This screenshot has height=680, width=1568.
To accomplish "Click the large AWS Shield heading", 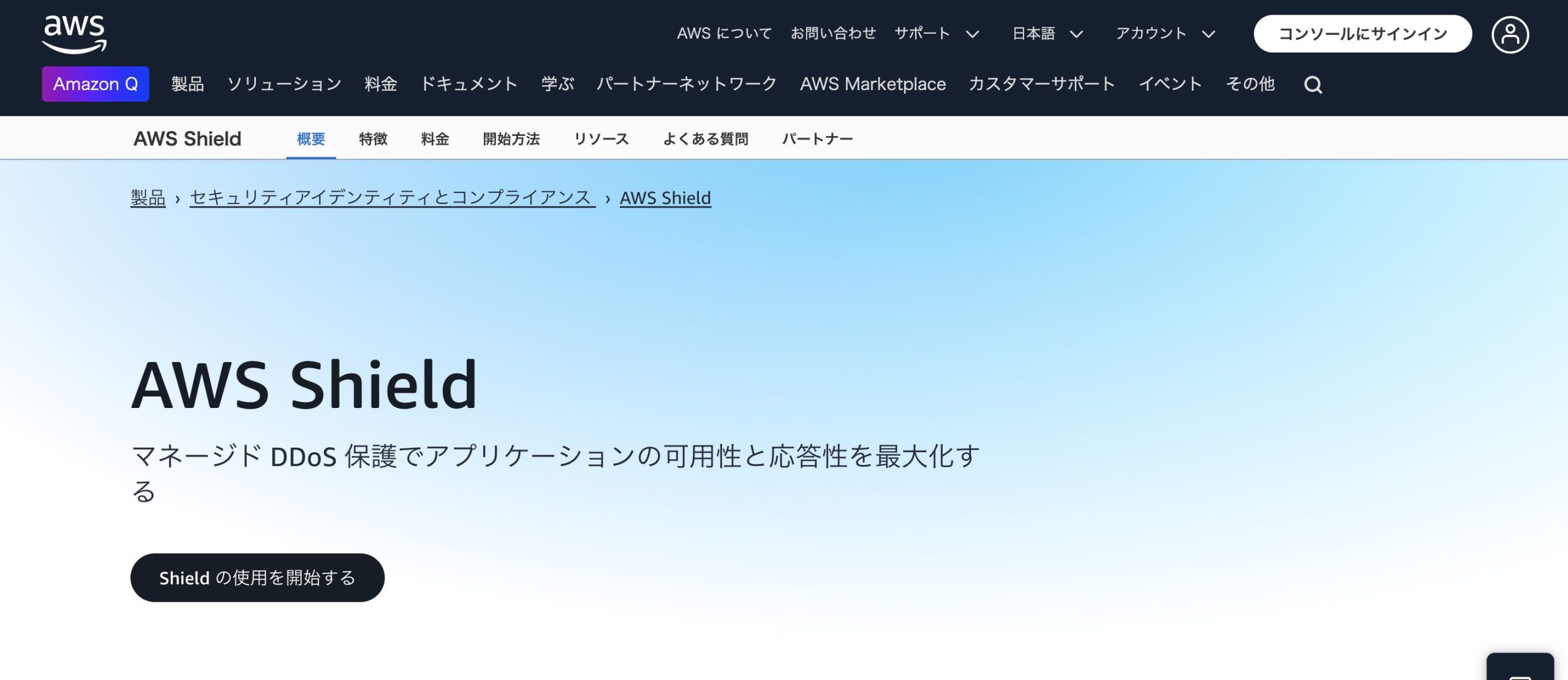I will pyautogui.click(x=304, y=385).
